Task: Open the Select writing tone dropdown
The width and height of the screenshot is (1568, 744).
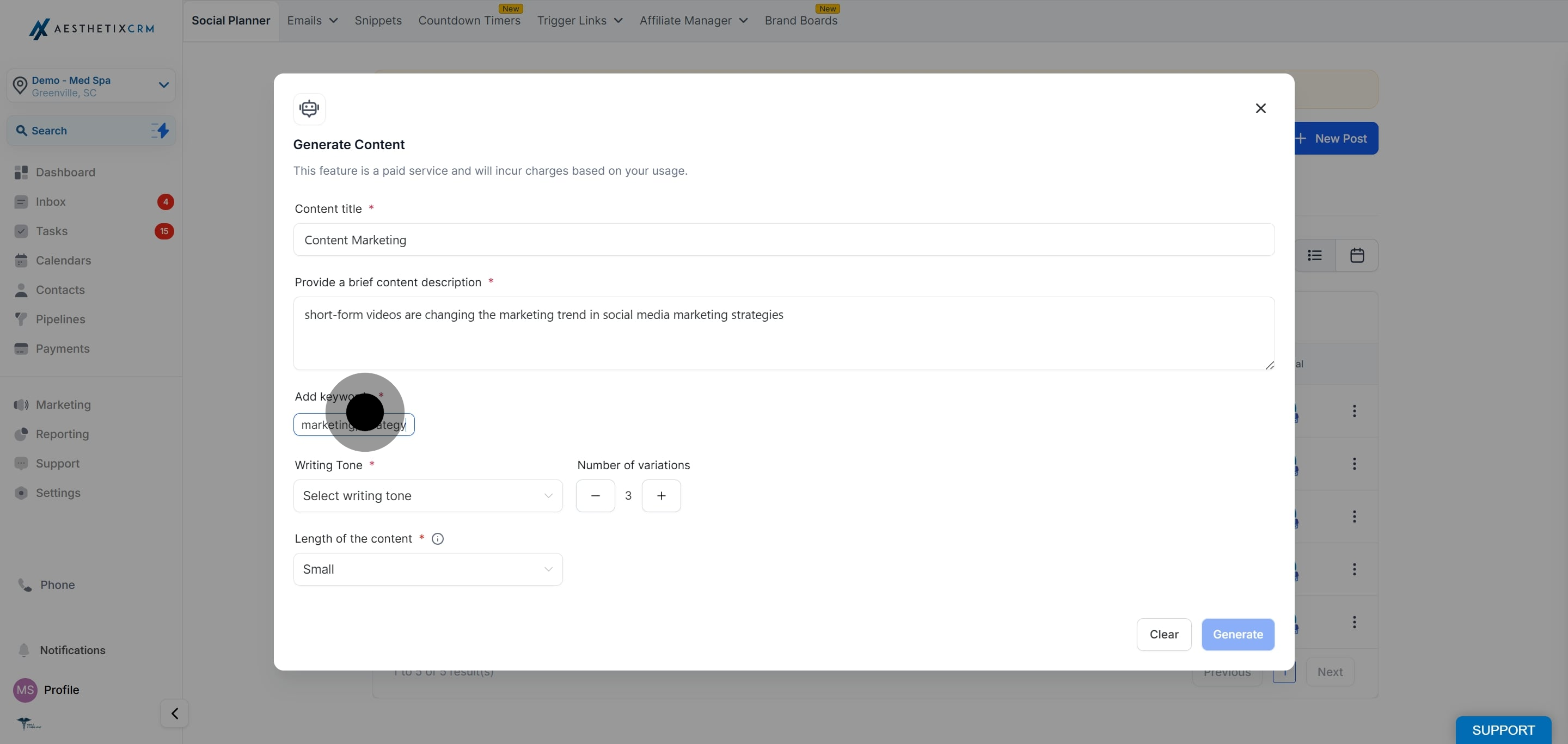Action: point(427,496)
